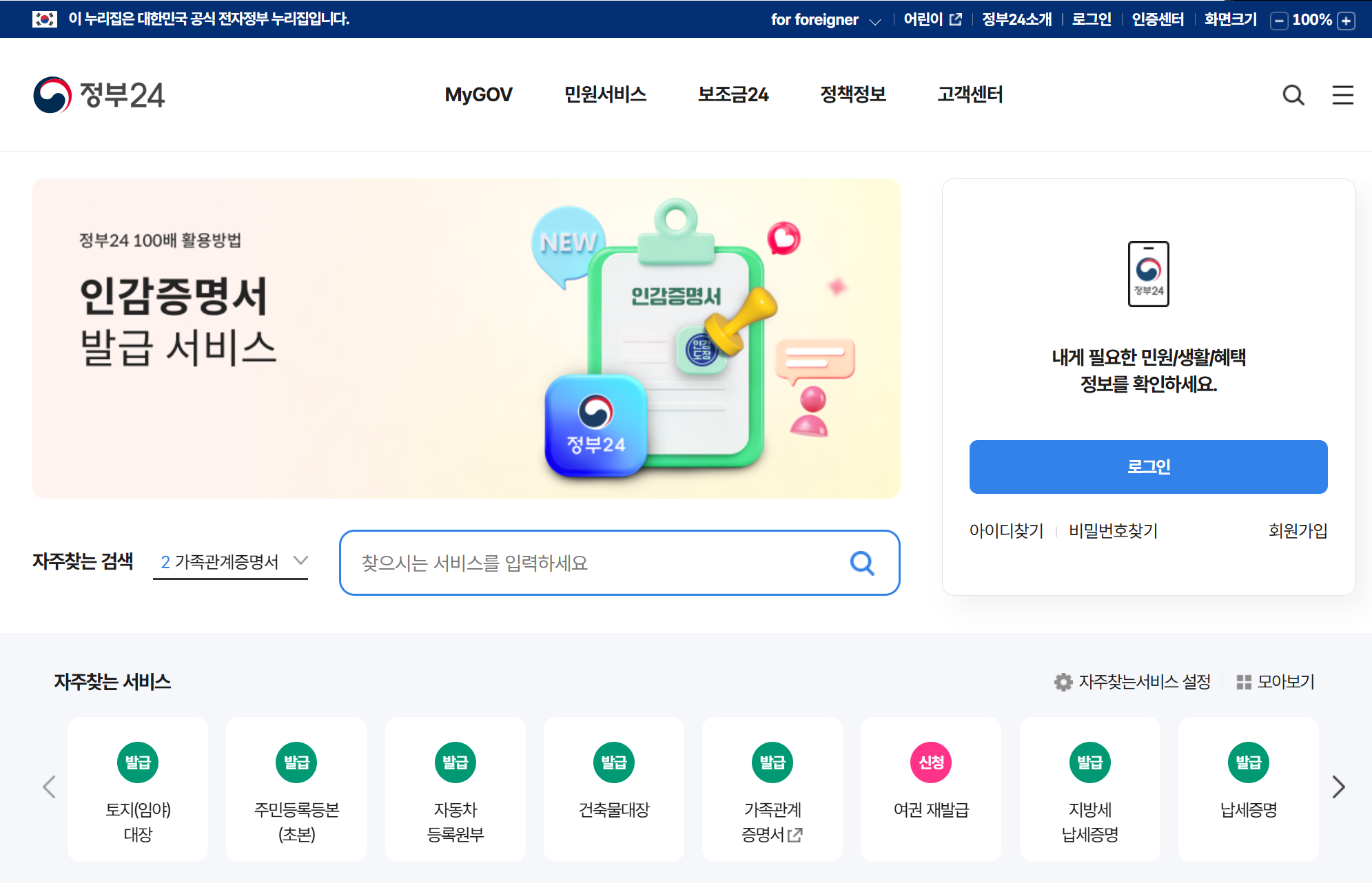Open the 자주찾는서비스 설정 gear icon
The height and width of the screenshot is (883, 1372).
point(1063,682)
